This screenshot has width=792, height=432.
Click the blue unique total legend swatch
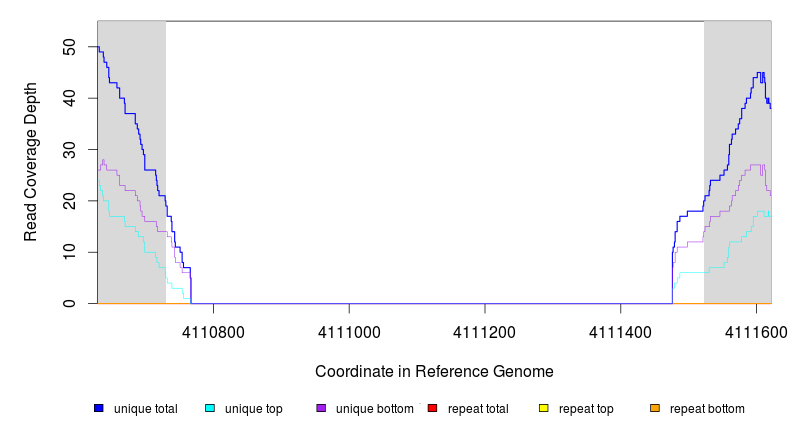point(99,408)
